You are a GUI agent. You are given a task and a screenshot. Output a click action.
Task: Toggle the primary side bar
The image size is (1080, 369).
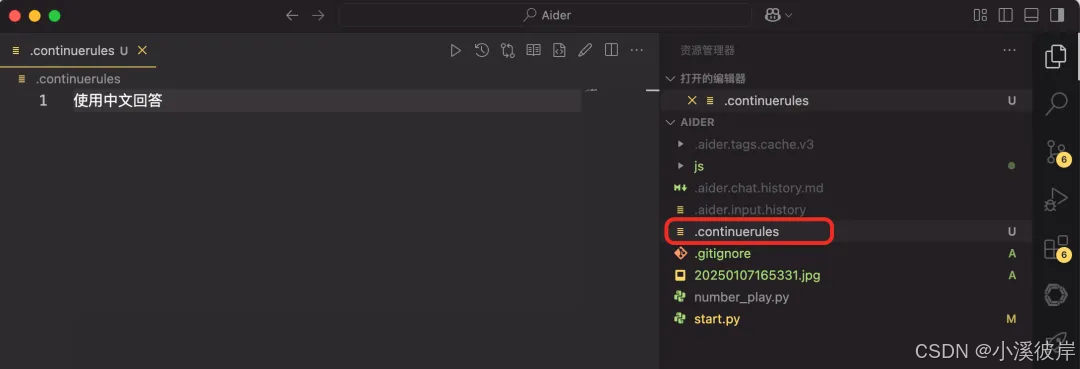pos(1006,15)
